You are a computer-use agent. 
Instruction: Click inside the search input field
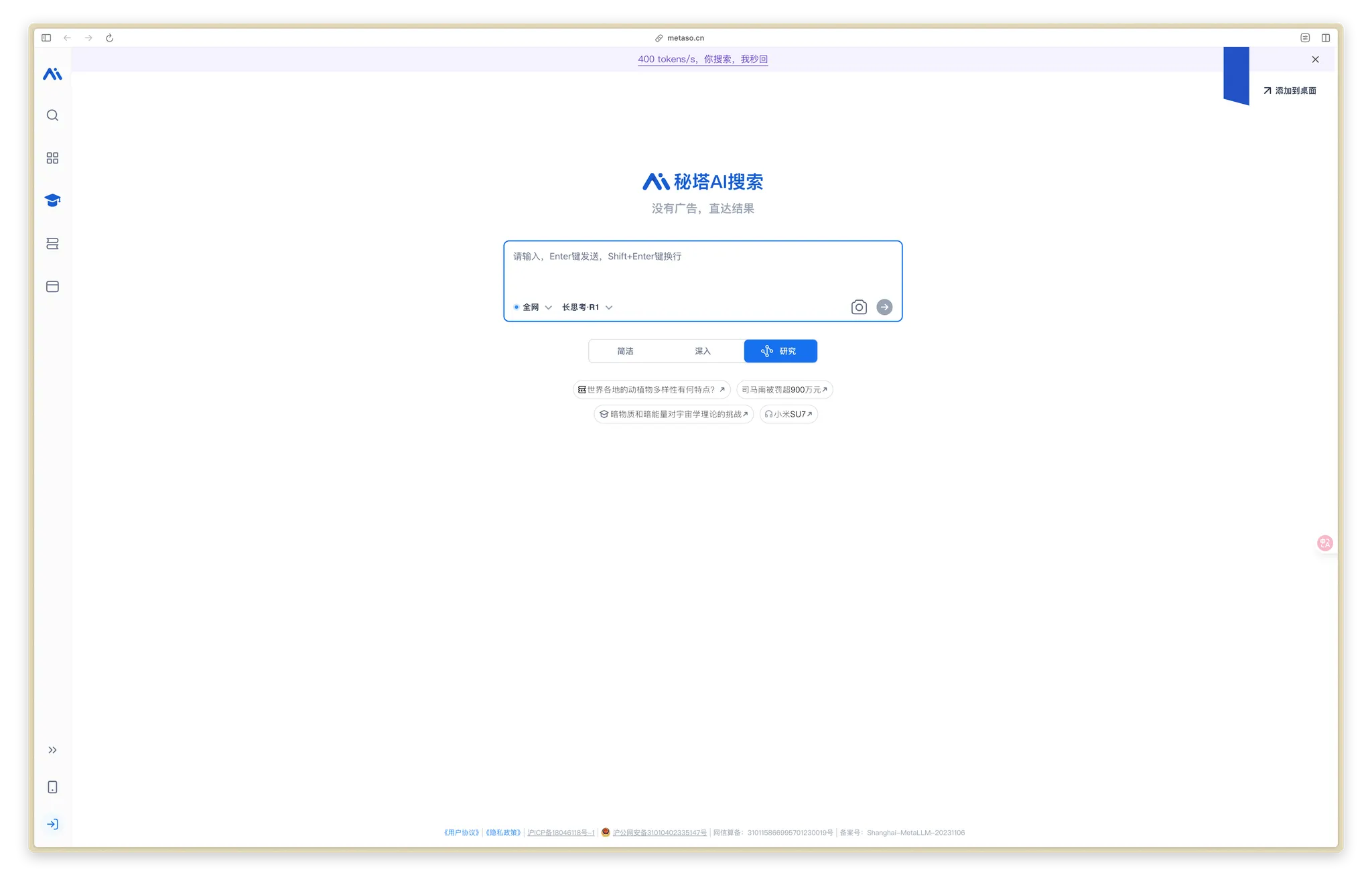tap(703, 268)
